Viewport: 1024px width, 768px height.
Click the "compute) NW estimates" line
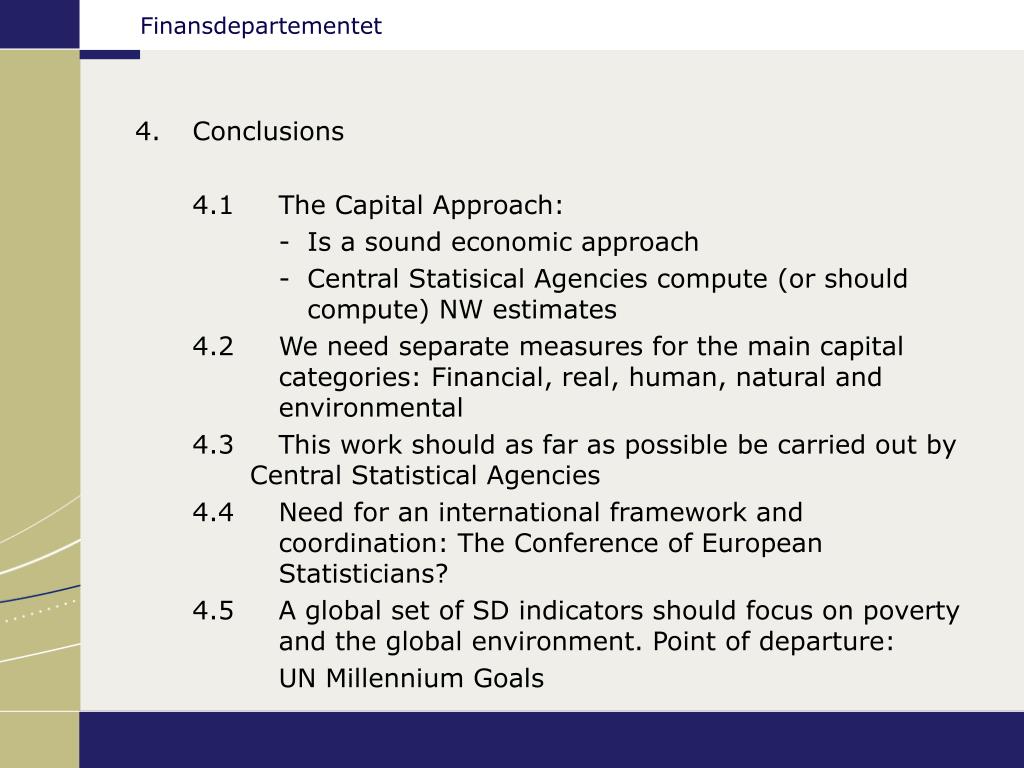pyautogui.click(x=462, y=310)
